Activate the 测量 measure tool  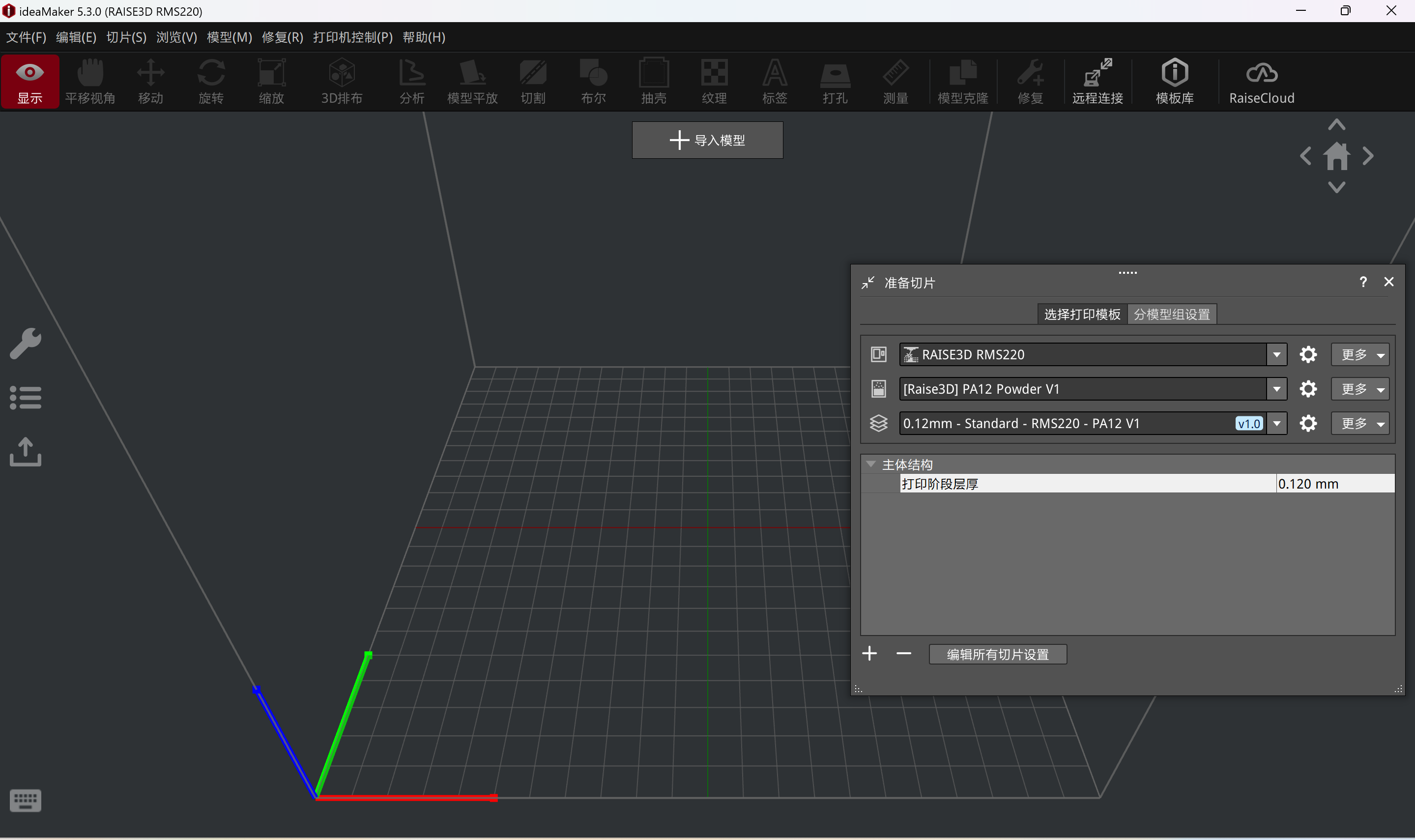[895, 81]
